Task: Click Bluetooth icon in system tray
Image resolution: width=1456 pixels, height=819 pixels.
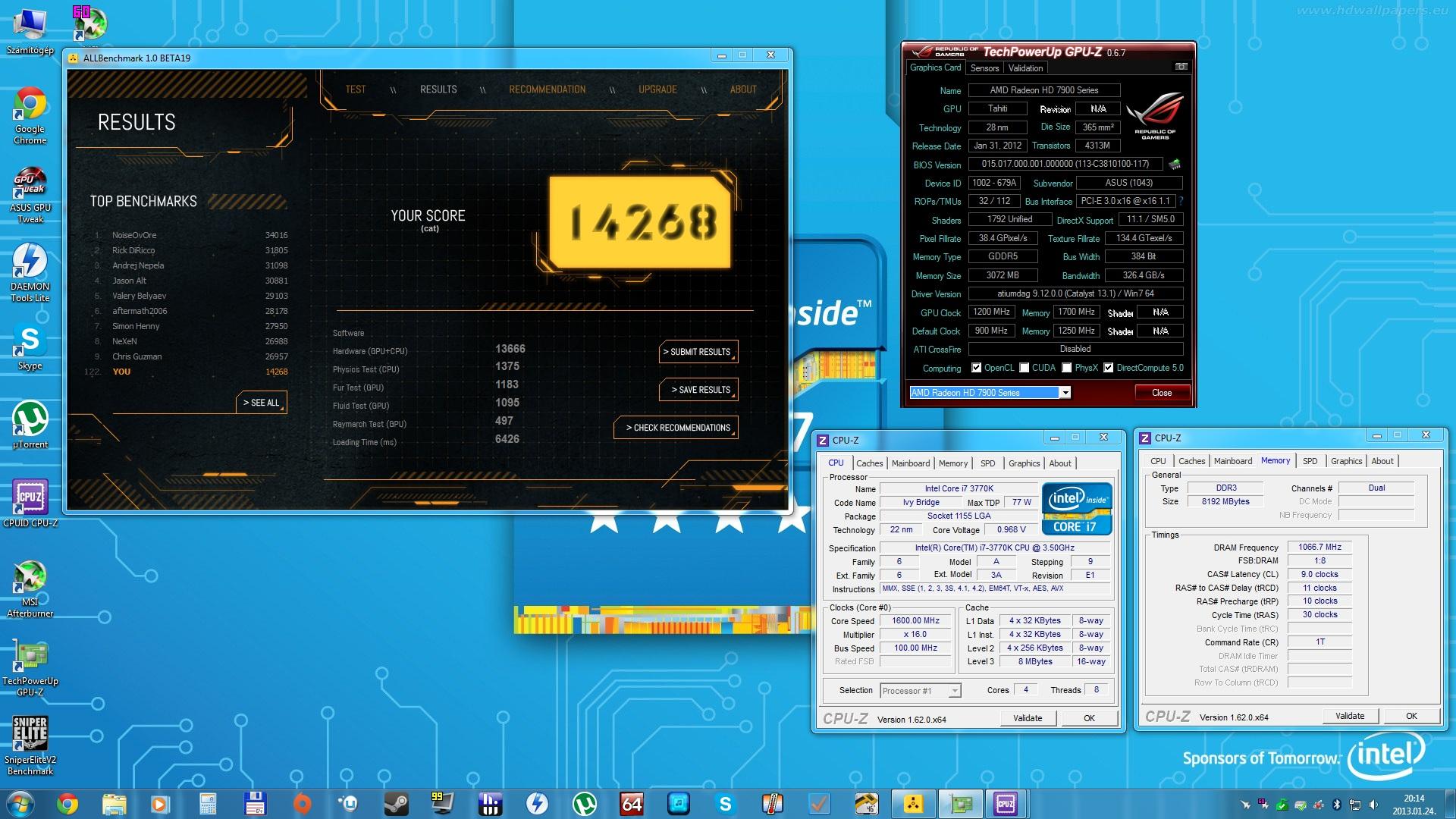Action: click(1337, 805)
